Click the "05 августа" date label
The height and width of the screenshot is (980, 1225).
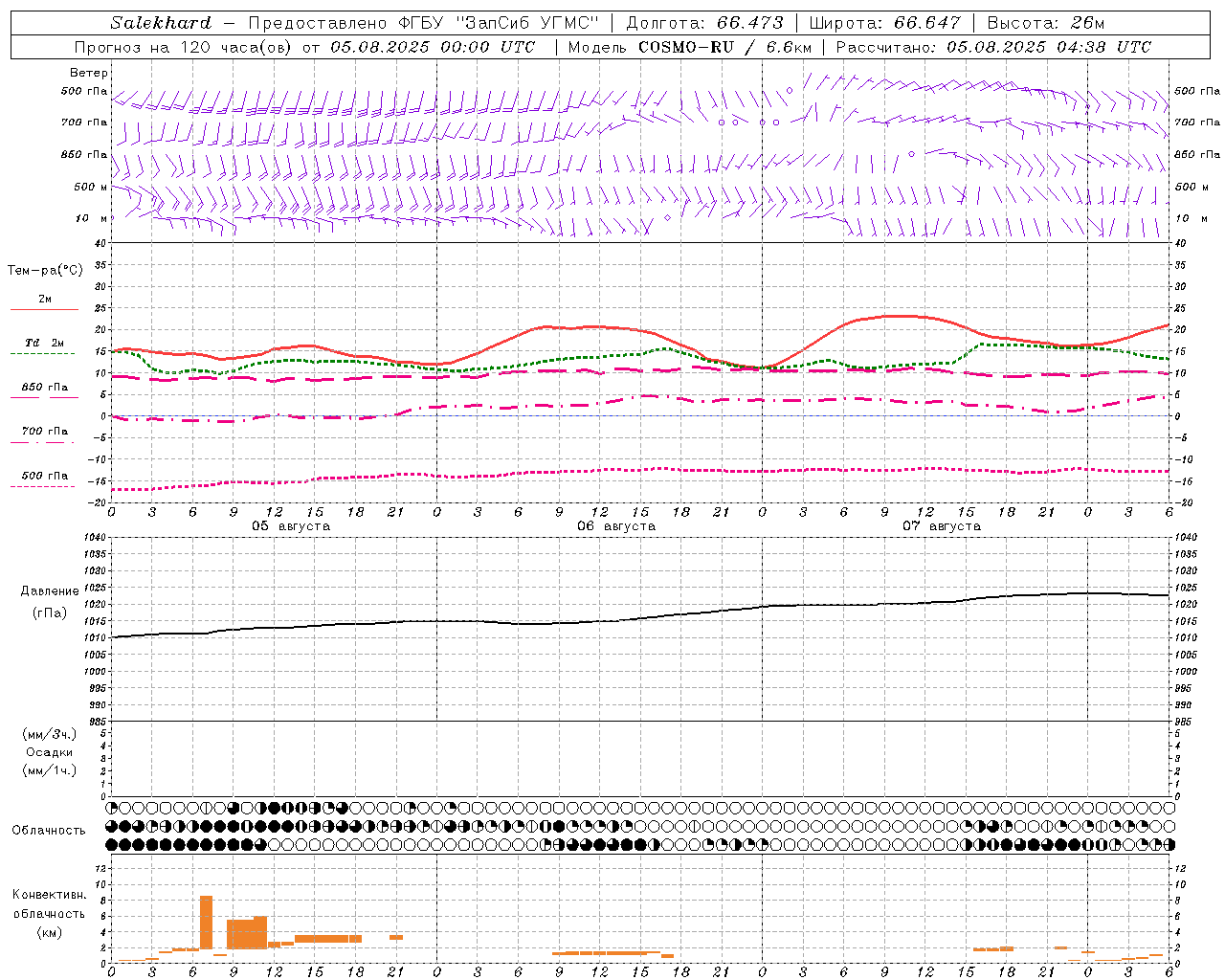point(291,526)
